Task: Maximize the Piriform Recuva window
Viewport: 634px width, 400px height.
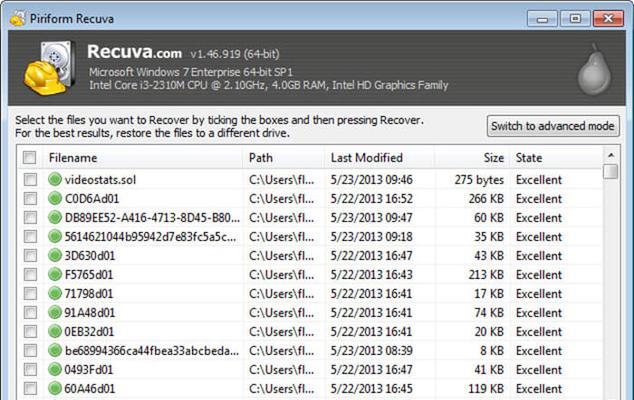Action: click(575, 19)
